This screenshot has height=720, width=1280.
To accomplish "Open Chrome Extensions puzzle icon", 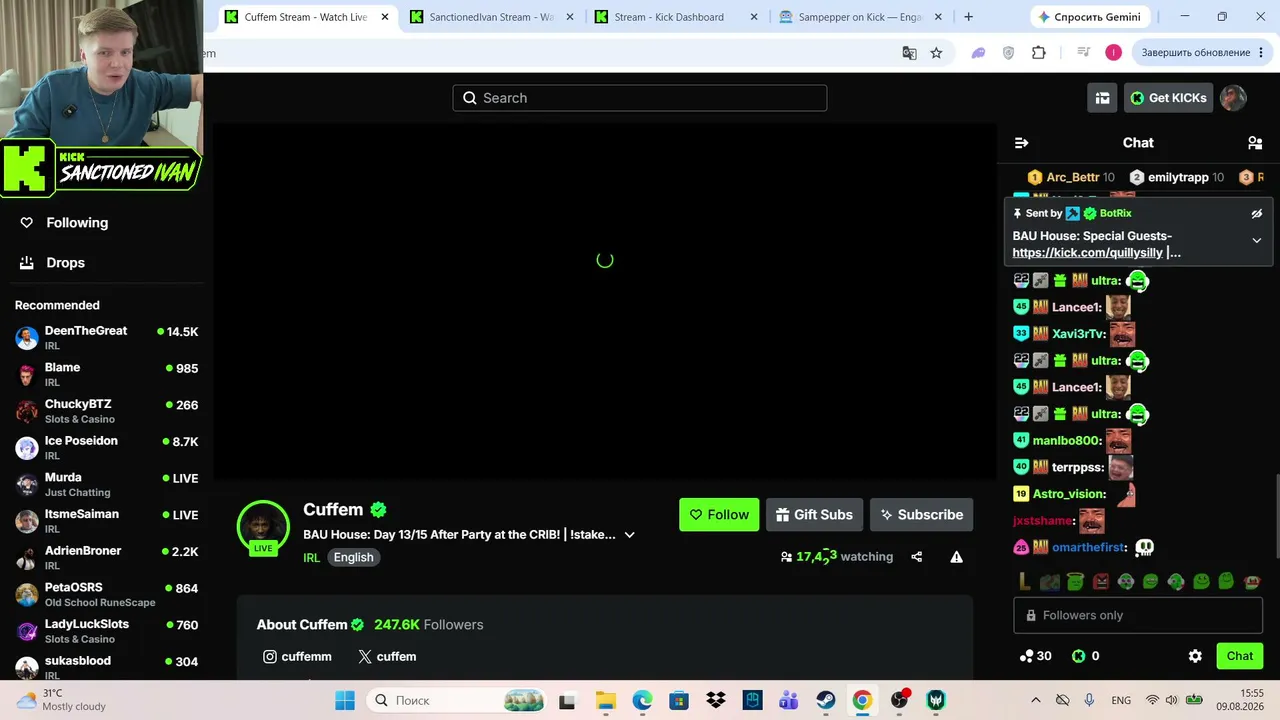I will (1039, 53).
